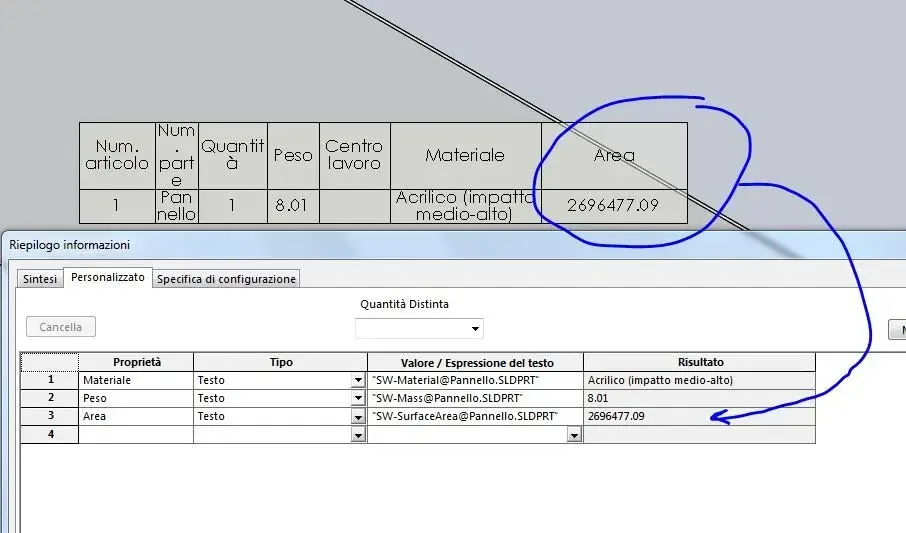Click the 2696477.09 result cell in dialog
The width and height of the screenshot is (906, 533).
click(x=700, y=416)
